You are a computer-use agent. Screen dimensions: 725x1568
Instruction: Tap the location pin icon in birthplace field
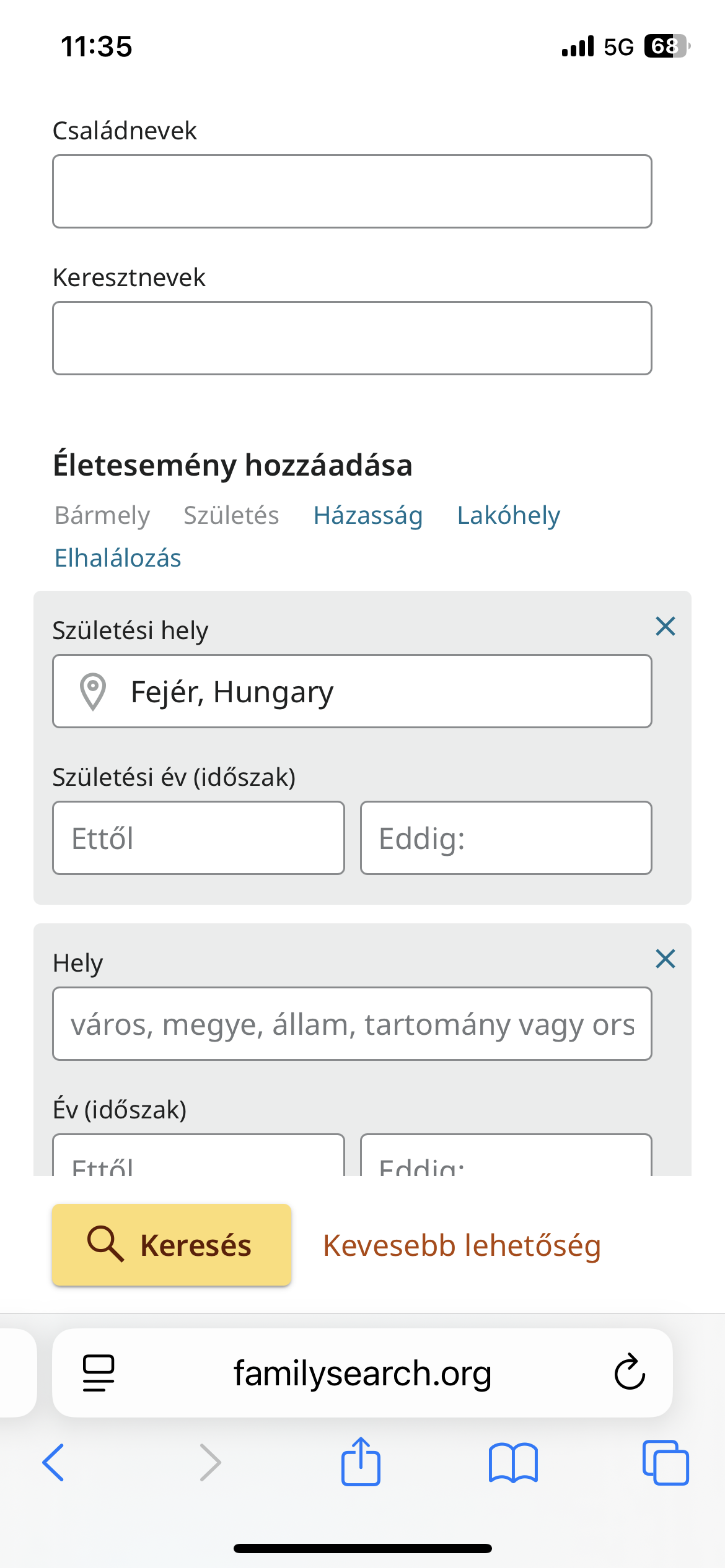(93, 691)
